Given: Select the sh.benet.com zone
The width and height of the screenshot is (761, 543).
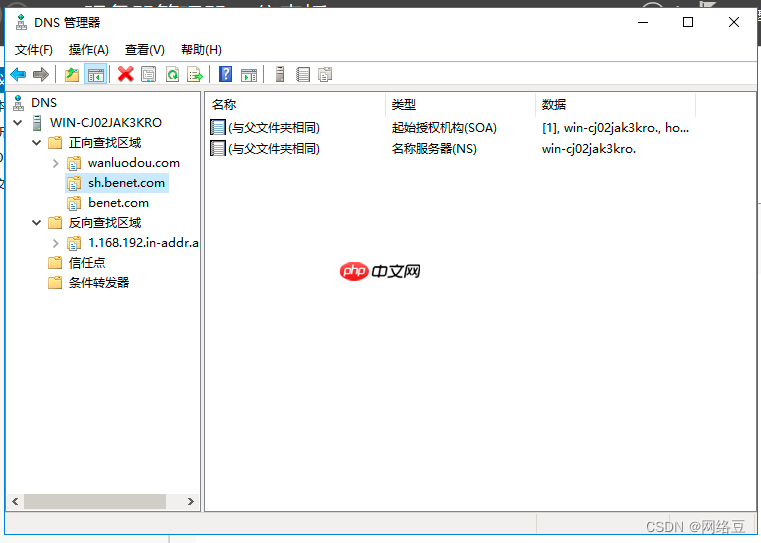Looking at the screenshot, I should pyautogui.click(x=126, y=183).
